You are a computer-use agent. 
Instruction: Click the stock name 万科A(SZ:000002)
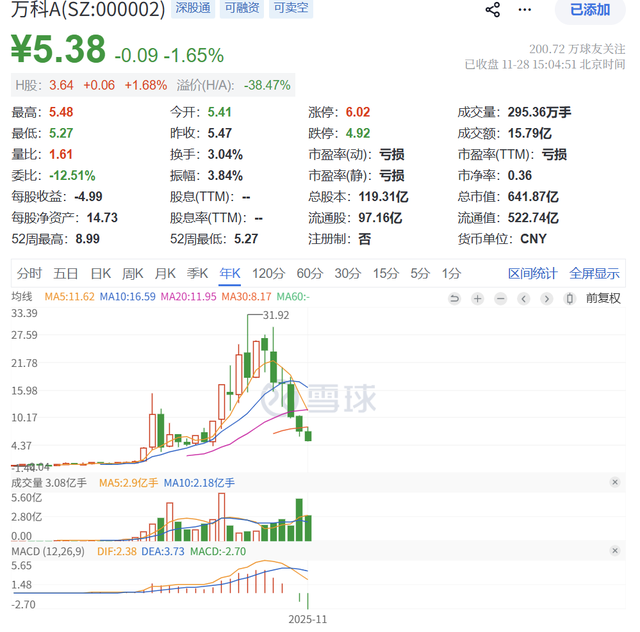tap(88, 9)
